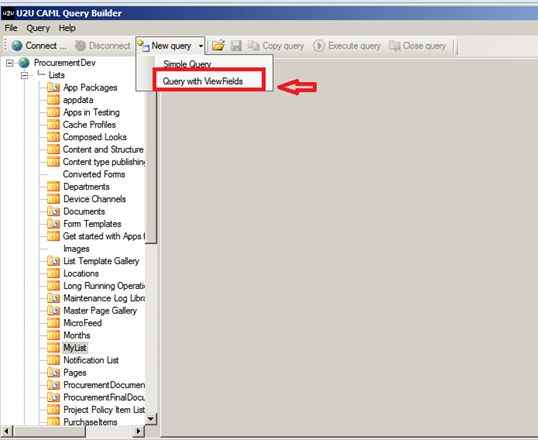Screen dimensions: 538x440
Task: Select the MyList tree item
Action: (x=75, y=348)
